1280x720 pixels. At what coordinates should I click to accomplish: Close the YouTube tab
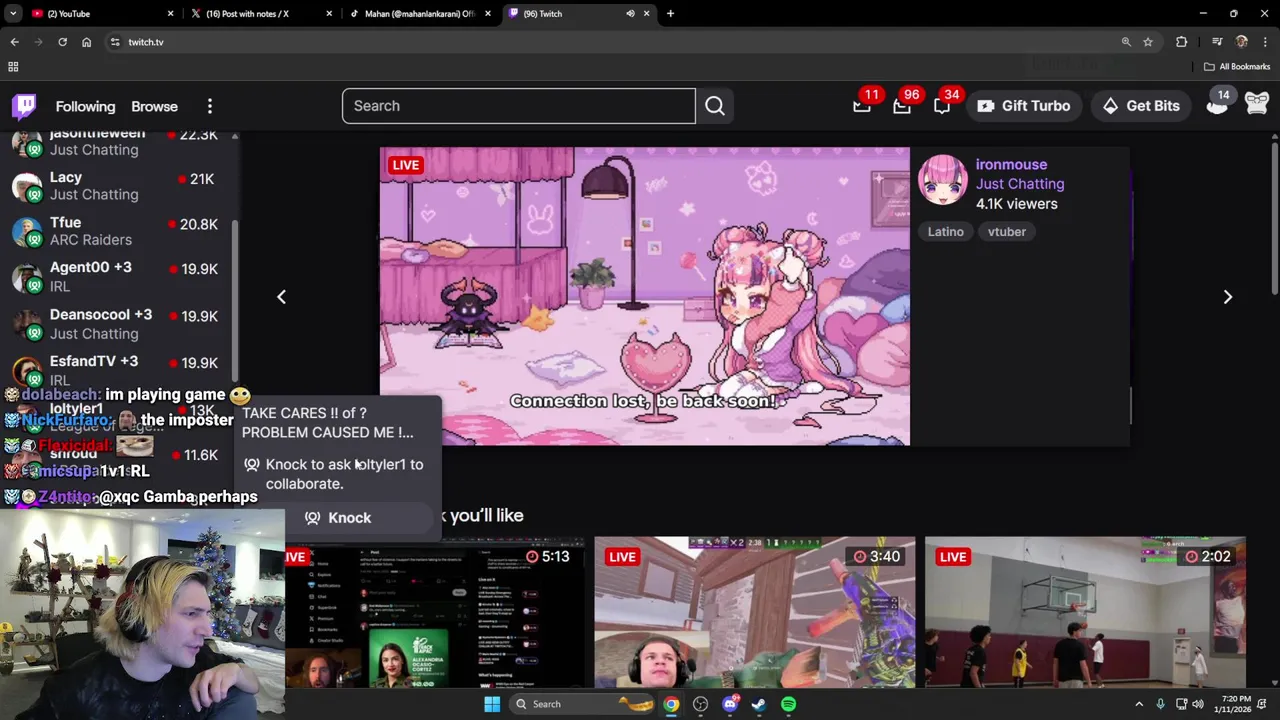coord(170,14)
